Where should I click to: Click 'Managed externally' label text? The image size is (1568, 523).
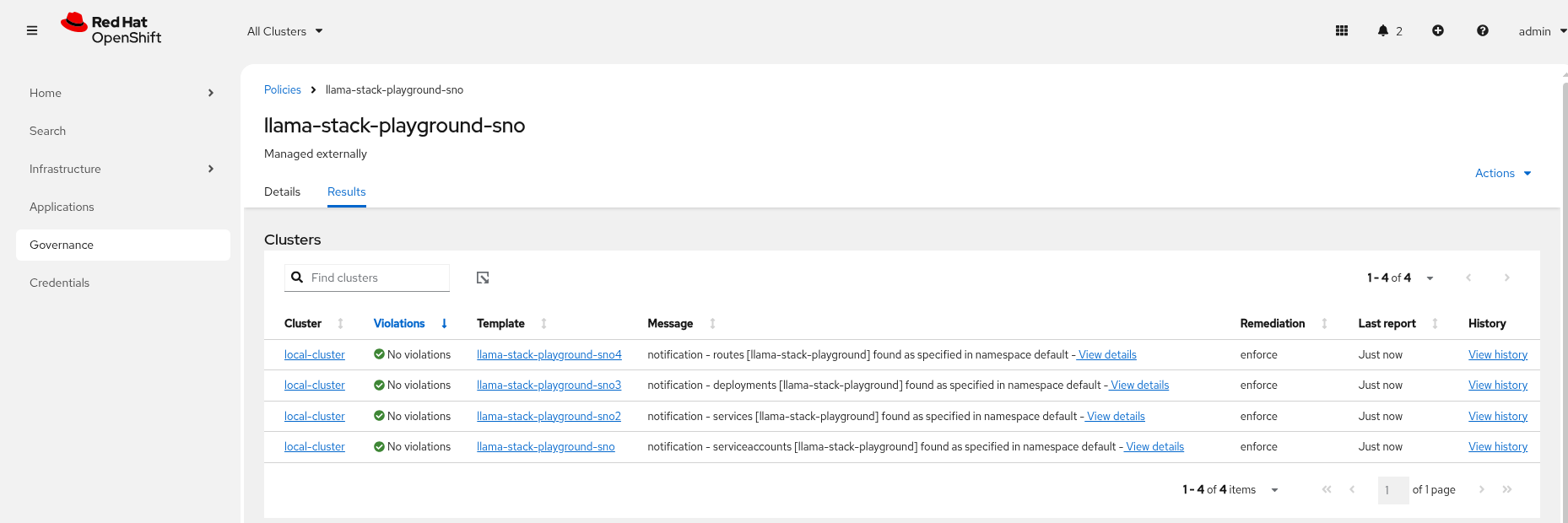coord(316,154)
